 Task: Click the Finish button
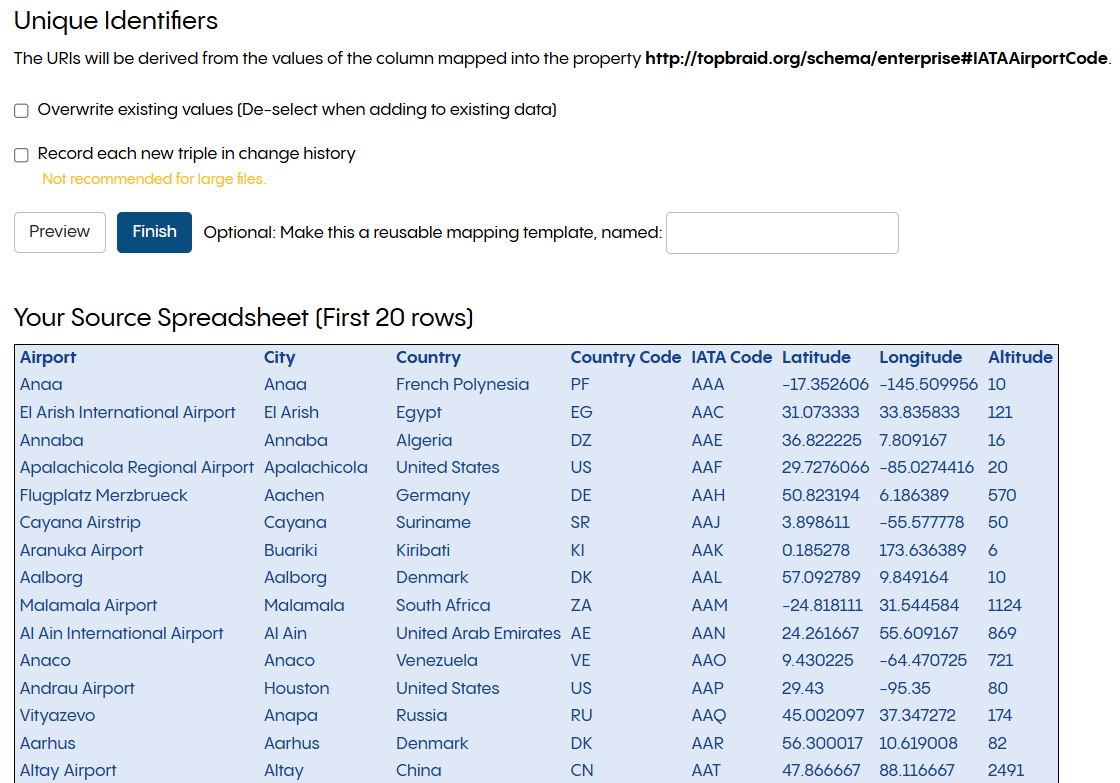coord(154,232)
